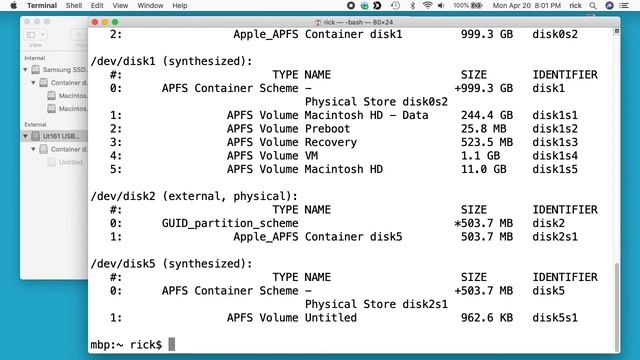640x360 pixels.
Task: Click the Untitled volume icon in sidebar
Action: click(51, 162)
